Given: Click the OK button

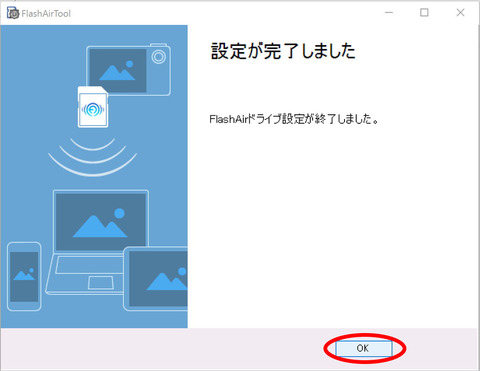Looking at the screenshot, I should pos(363,348).
